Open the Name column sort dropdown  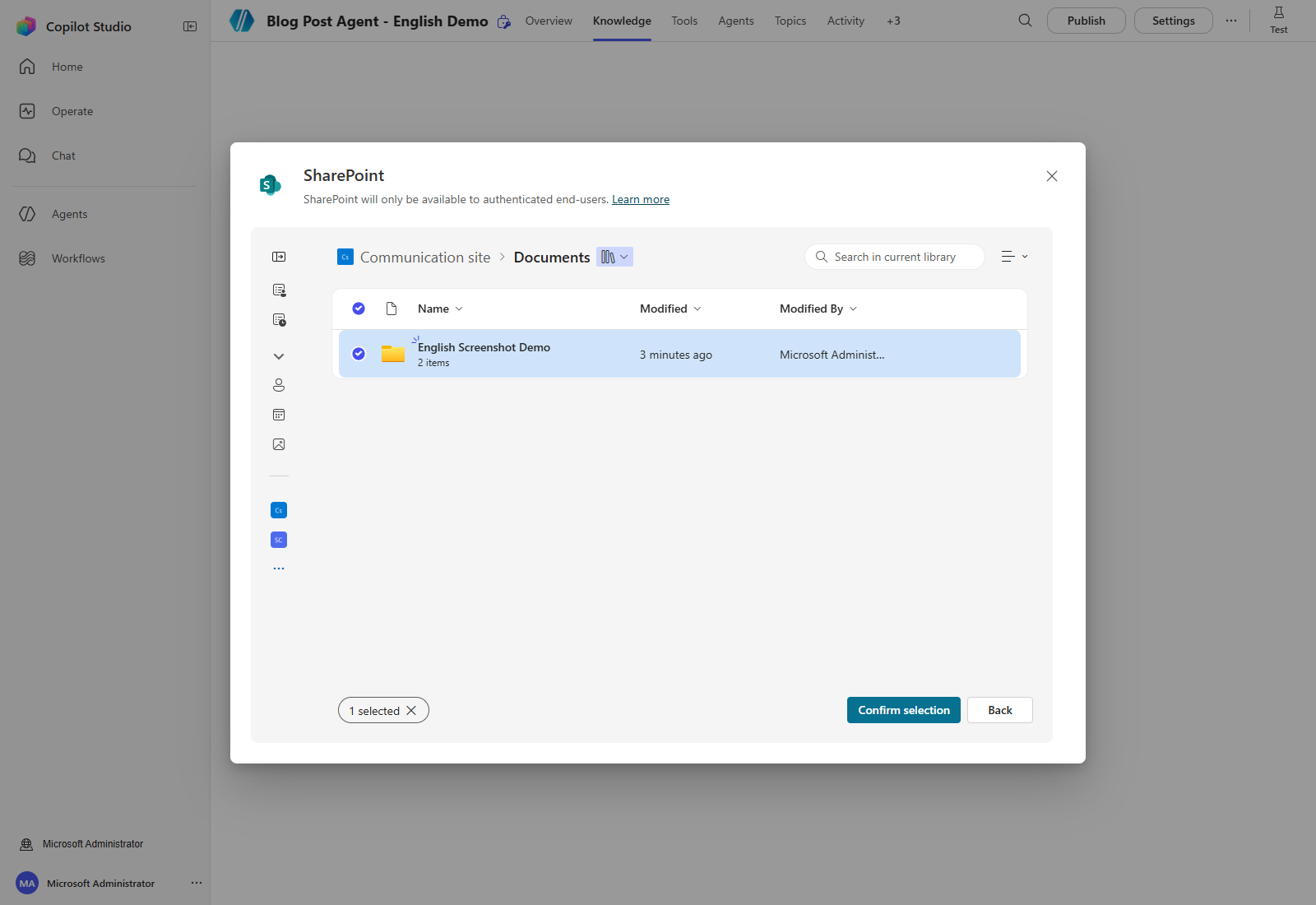[441, 309]
